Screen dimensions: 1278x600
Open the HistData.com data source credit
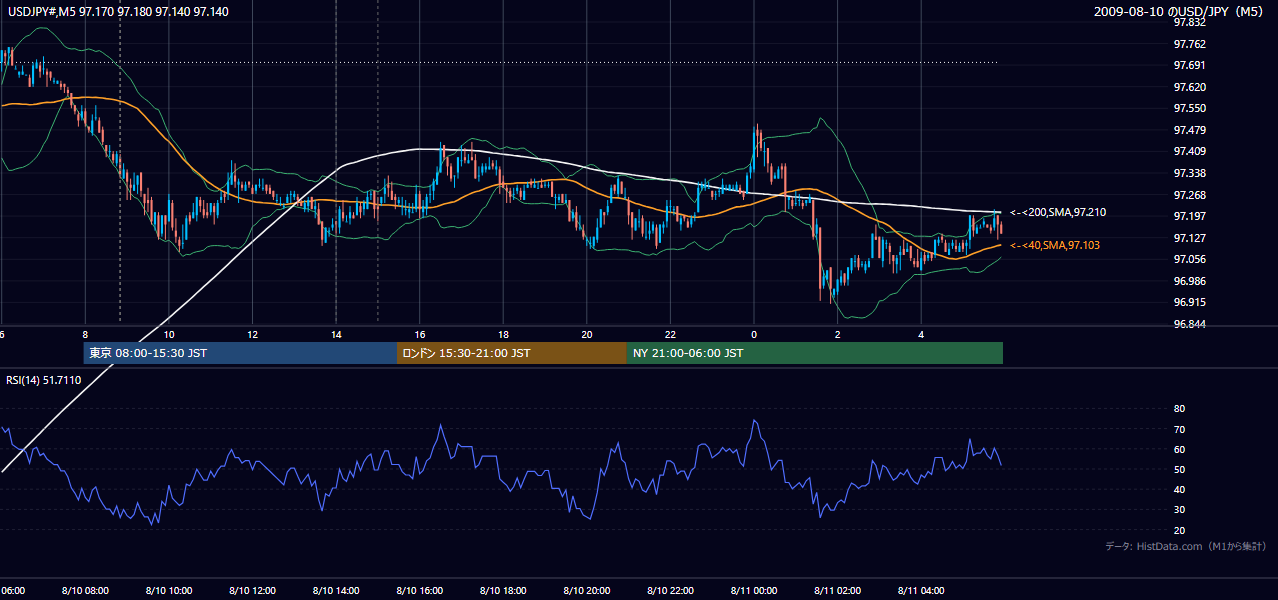[1185, 546]
